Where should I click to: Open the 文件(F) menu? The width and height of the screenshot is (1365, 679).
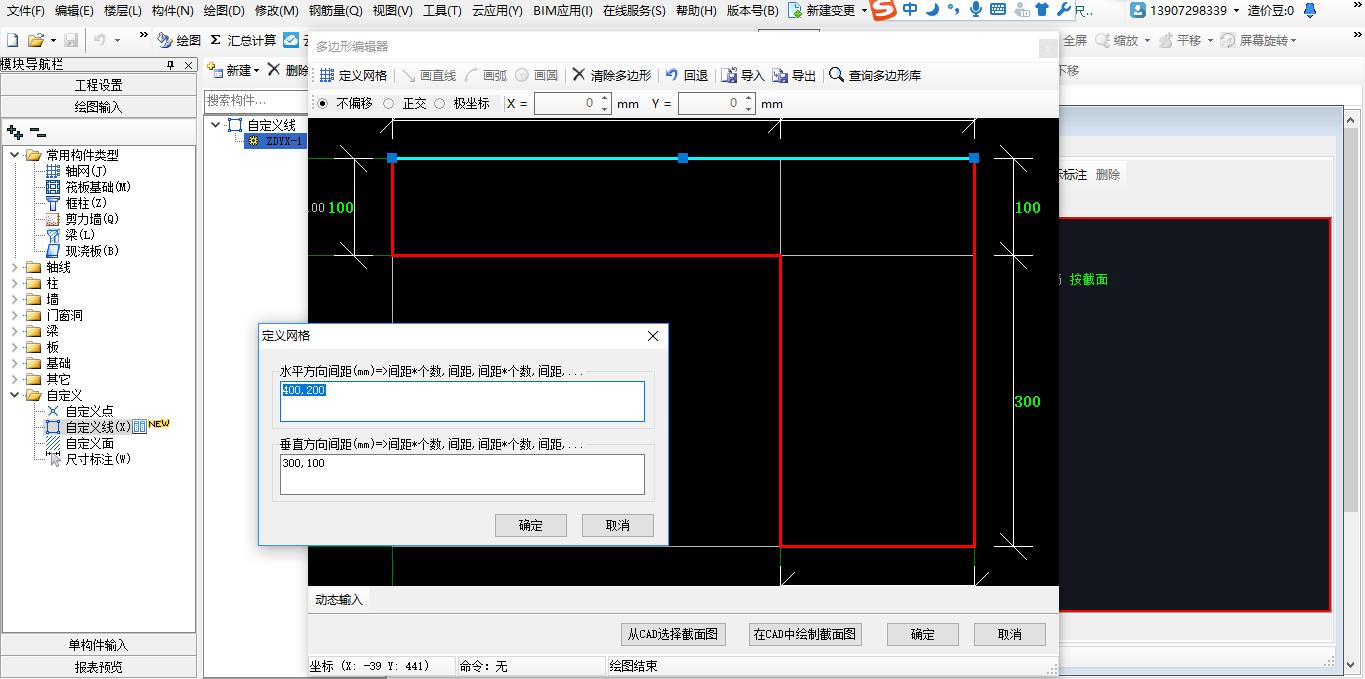coord(26,10)
